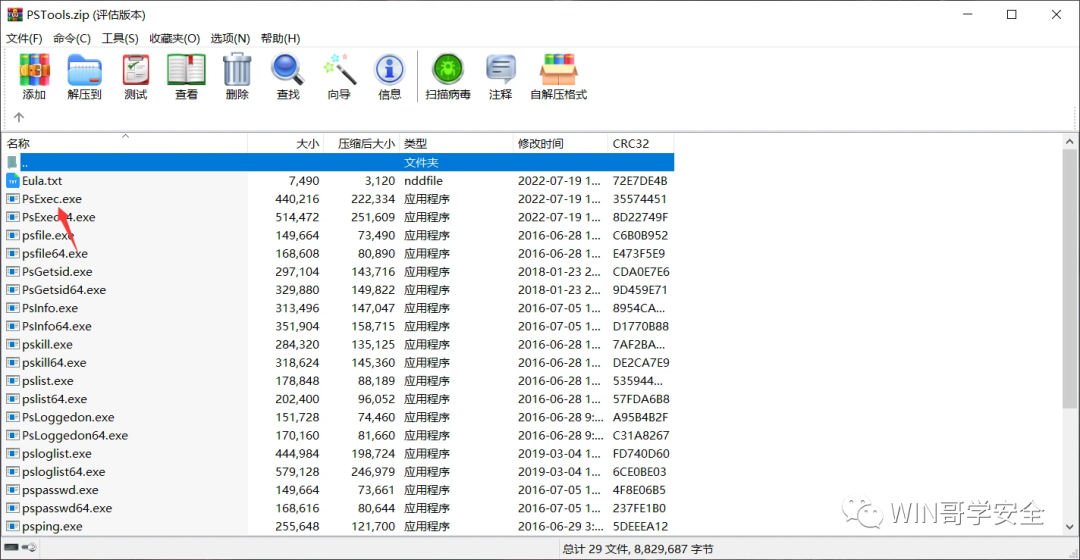1080x560 pixels.
Task: Sort by Modified (修改时间) column header
Action: tap(561, 143)
